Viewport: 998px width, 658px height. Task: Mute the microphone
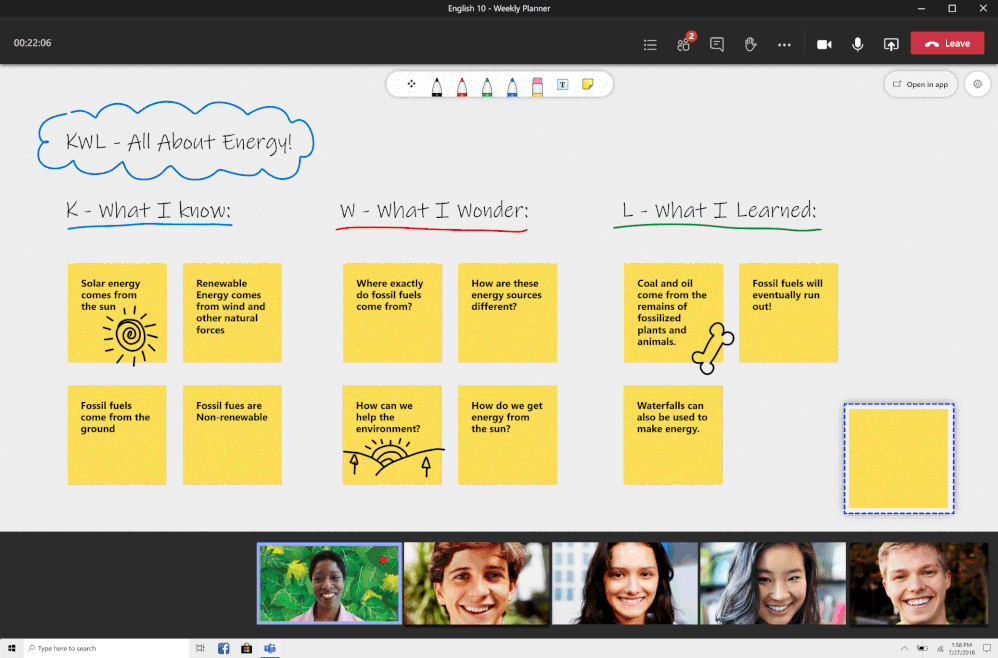tap(857, 43)
